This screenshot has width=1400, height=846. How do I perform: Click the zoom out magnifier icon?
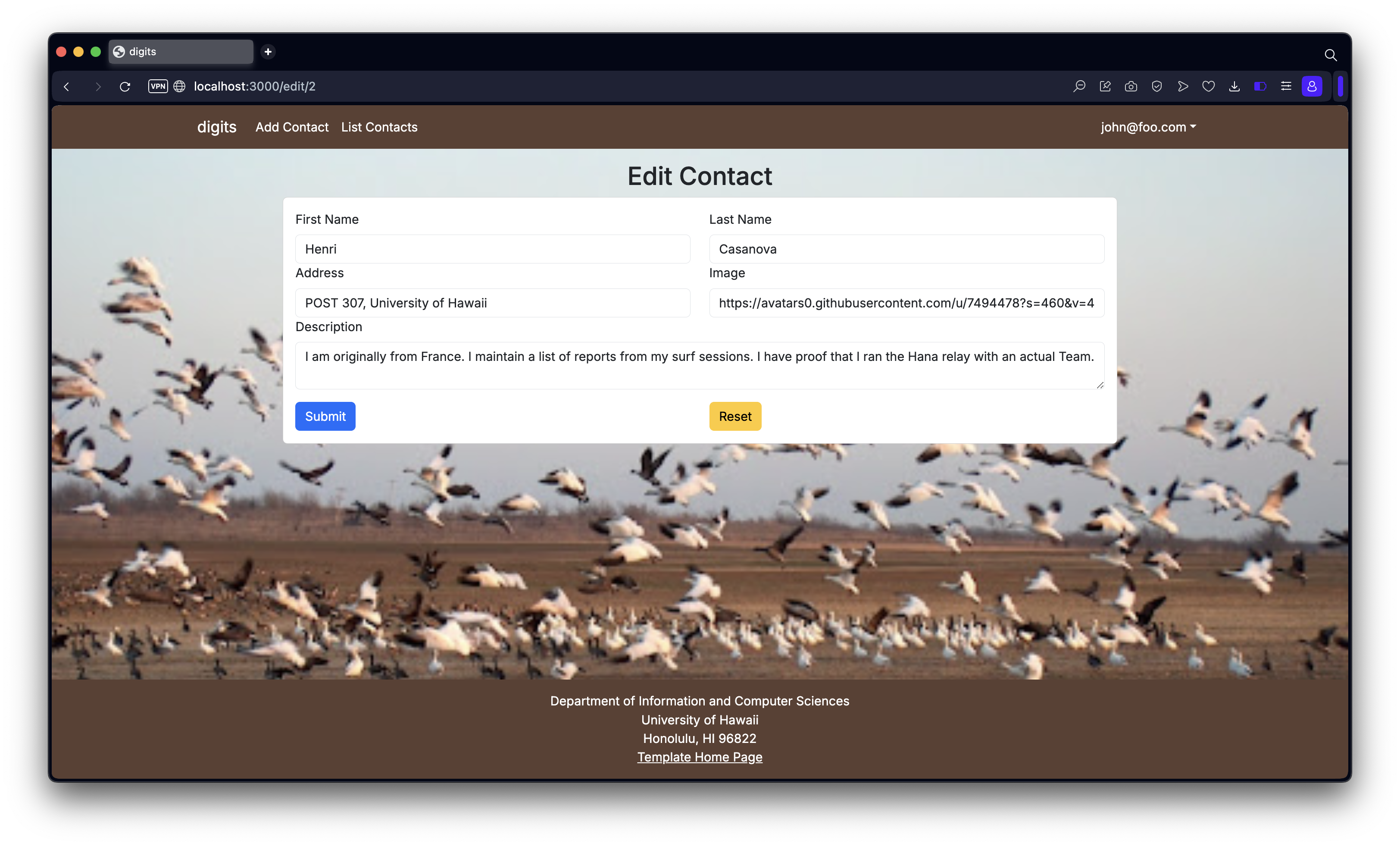point(1079,86)
